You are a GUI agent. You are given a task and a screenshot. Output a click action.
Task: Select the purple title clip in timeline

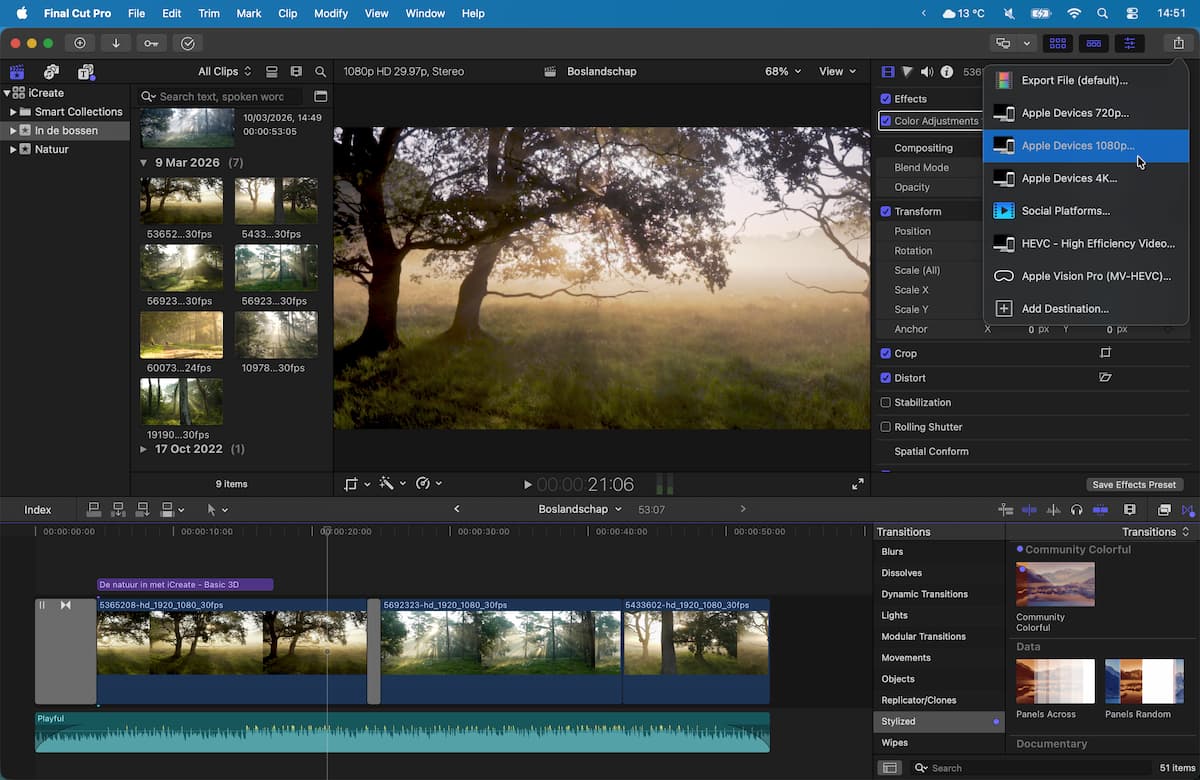coord(185,584)
